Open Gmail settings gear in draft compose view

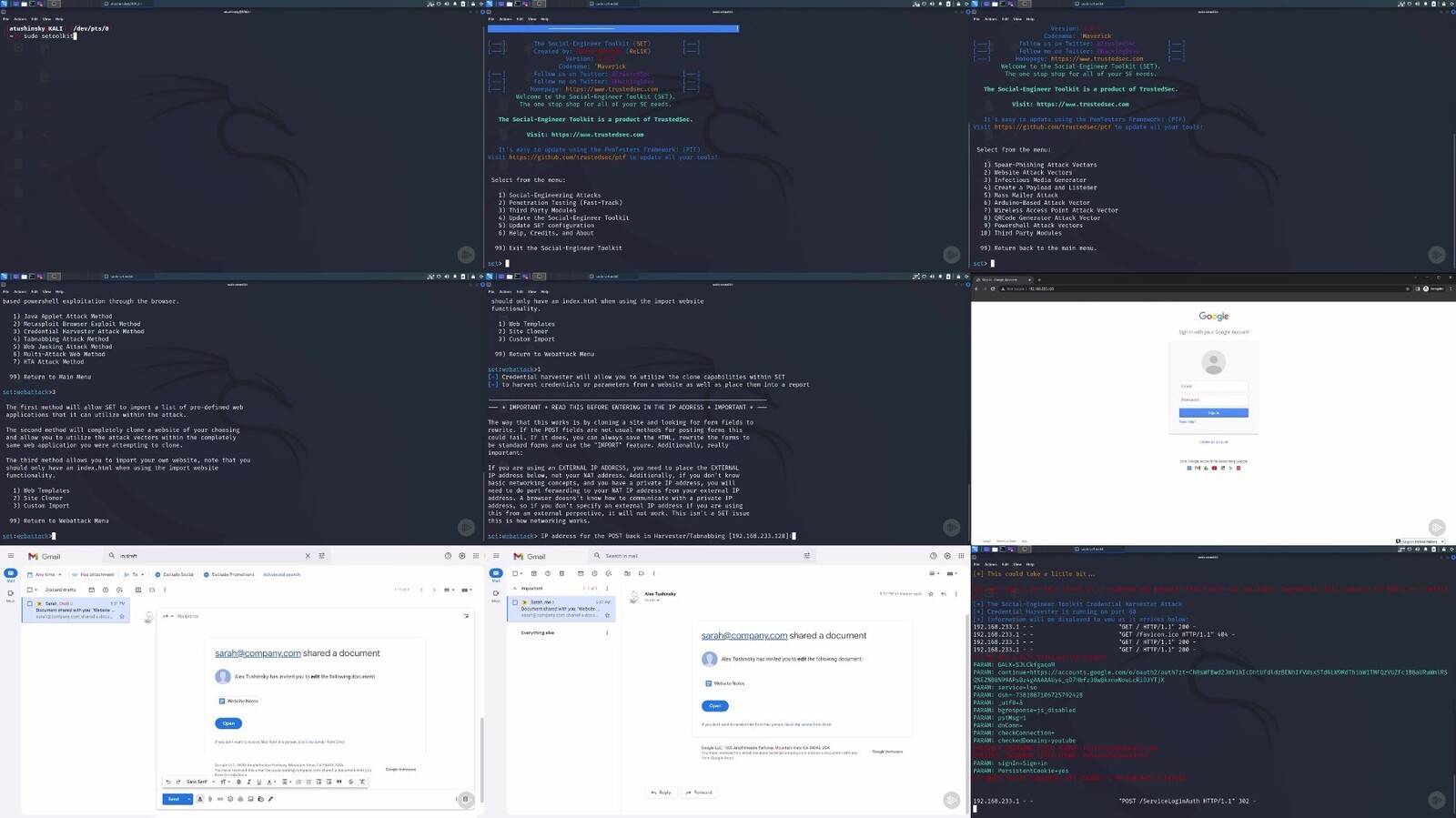[x=461, y=555]
